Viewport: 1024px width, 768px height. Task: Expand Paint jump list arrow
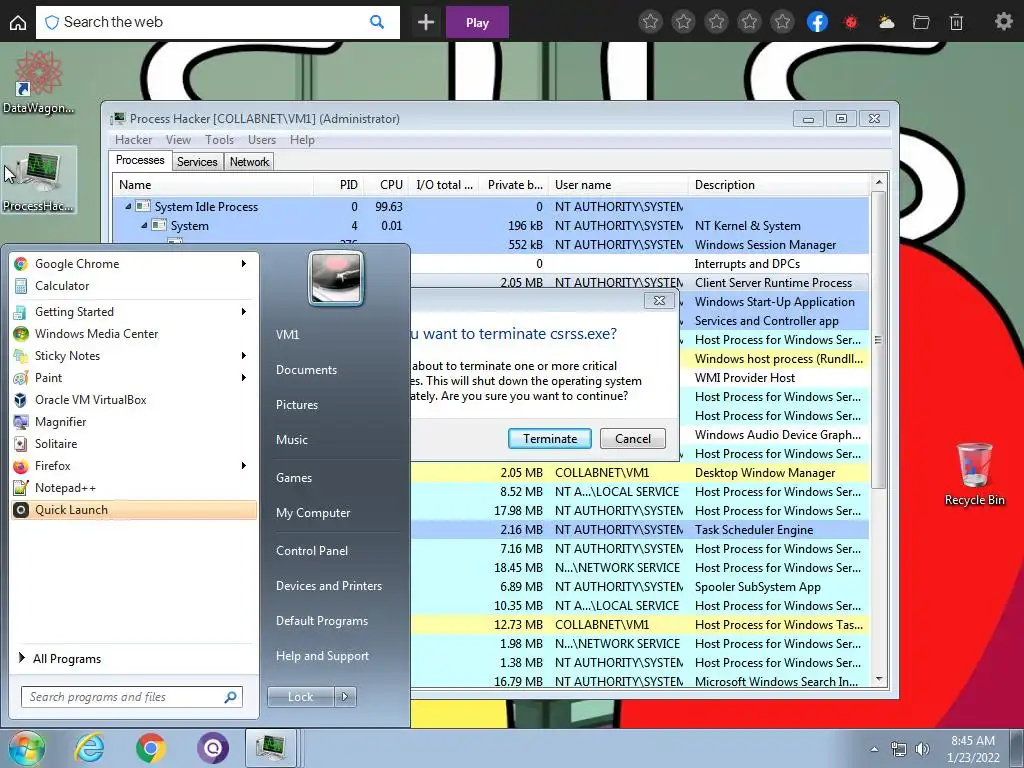244,377
